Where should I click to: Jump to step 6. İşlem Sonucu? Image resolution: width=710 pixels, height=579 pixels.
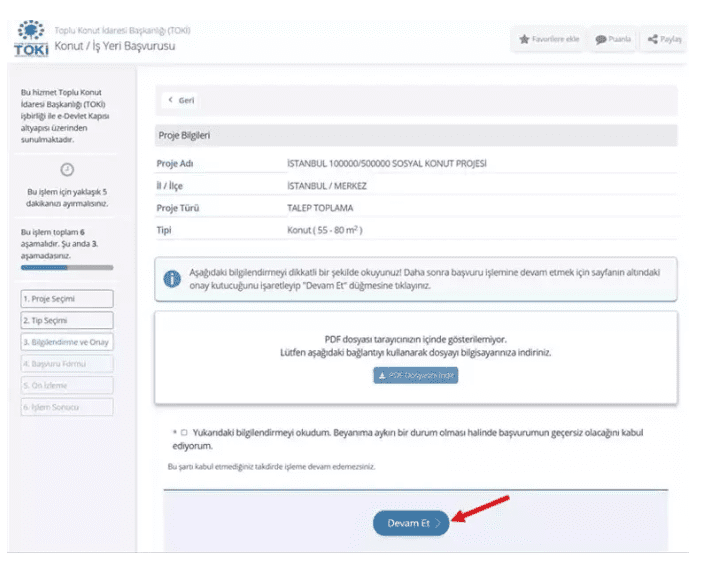[66, 407]
